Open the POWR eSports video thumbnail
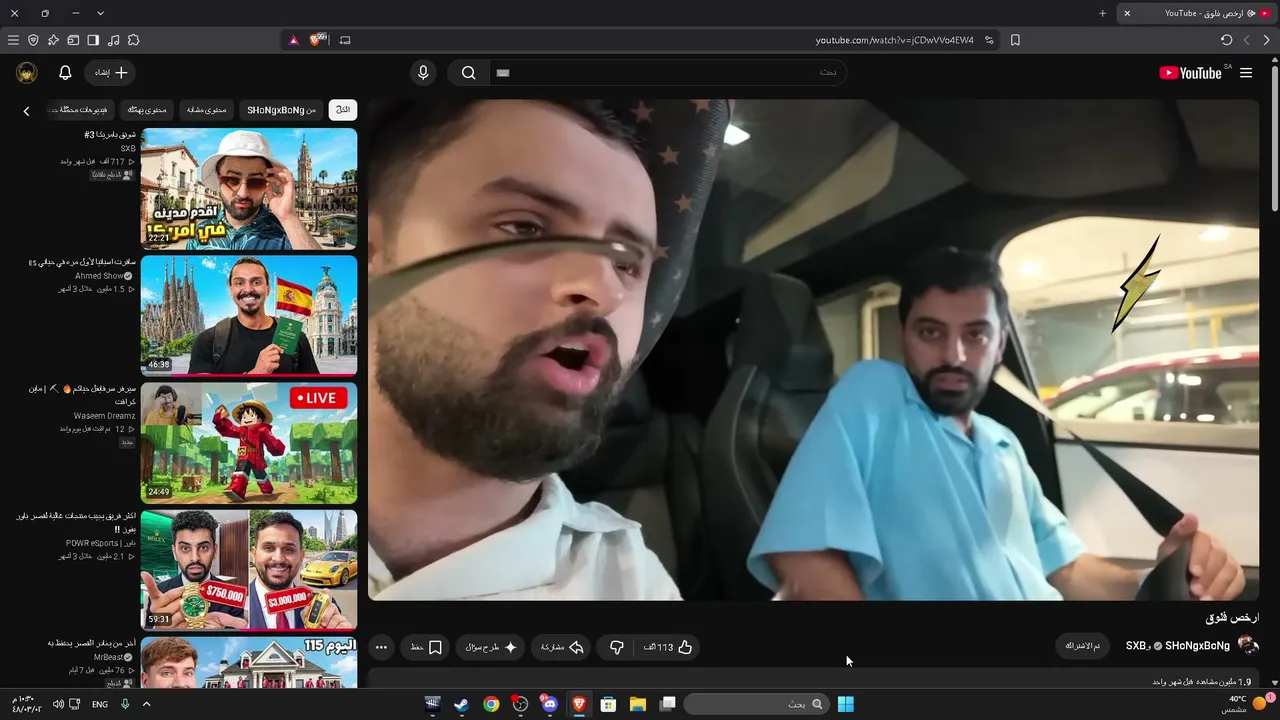 (x=249, y=570)
